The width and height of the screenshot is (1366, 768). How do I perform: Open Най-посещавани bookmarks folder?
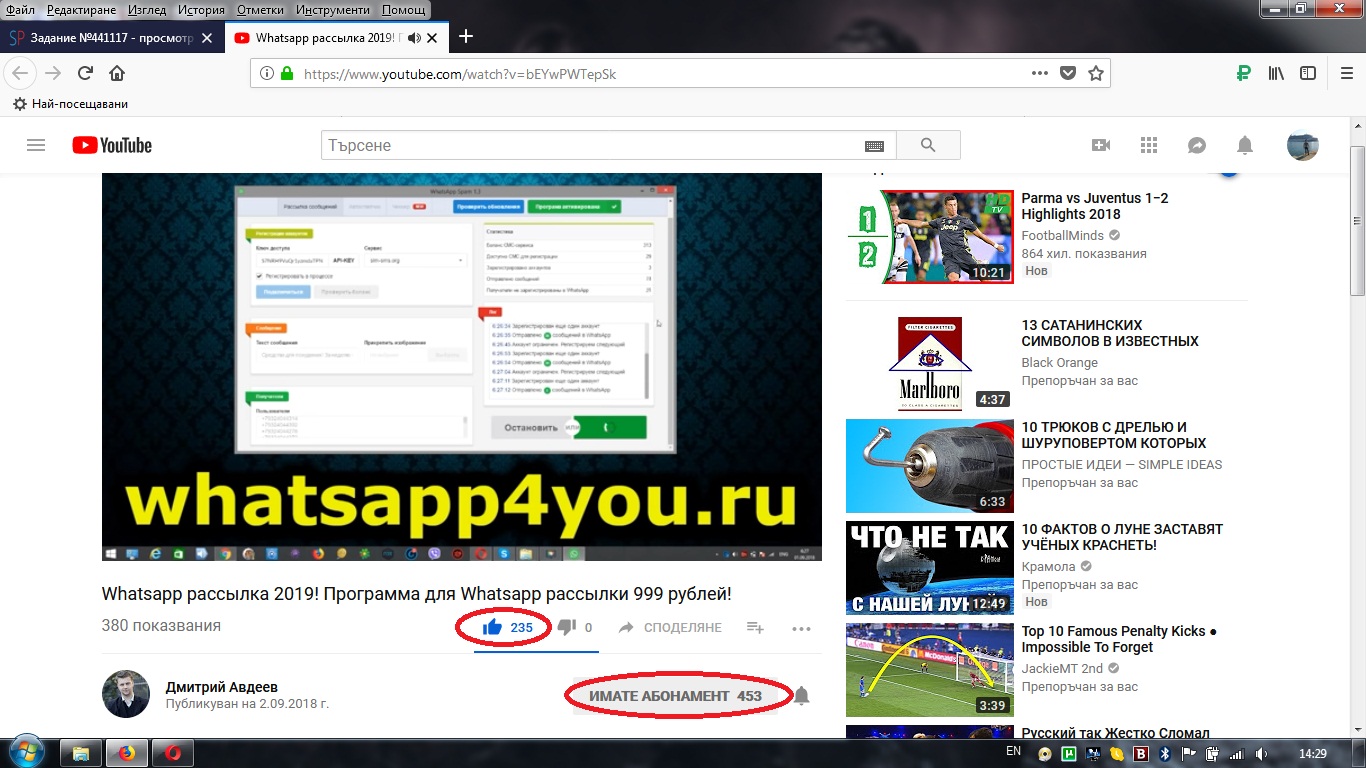[x=70, y=104]
